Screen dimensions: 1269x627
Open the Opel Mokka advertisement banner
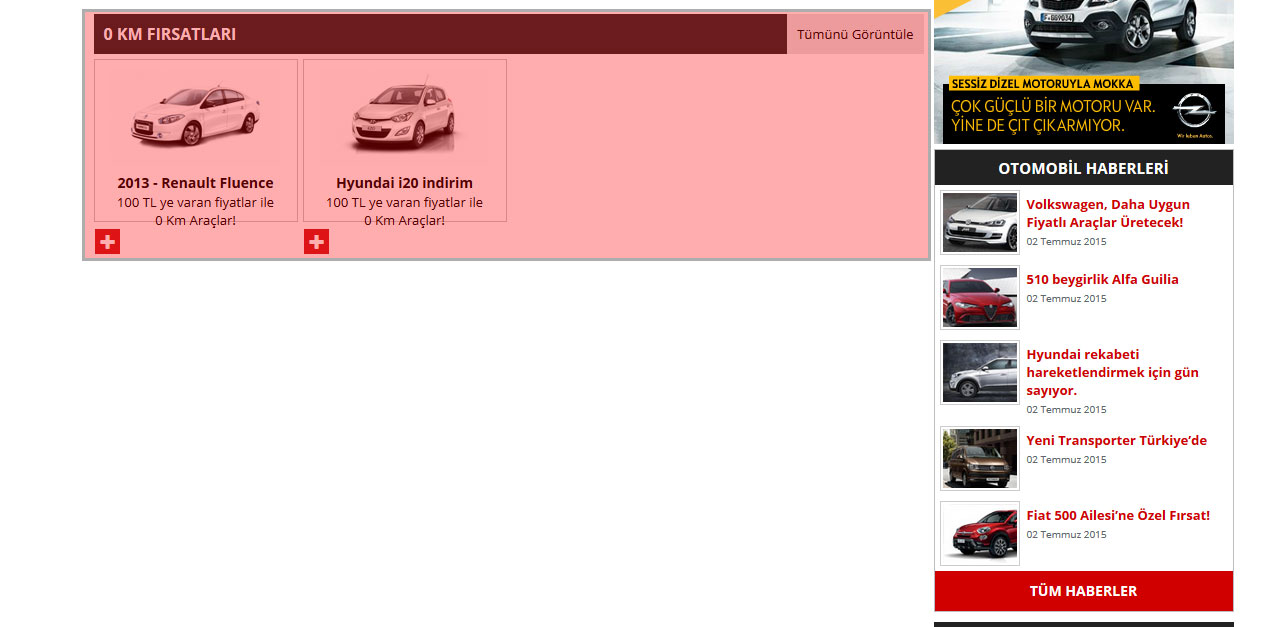click(1084, 72)
